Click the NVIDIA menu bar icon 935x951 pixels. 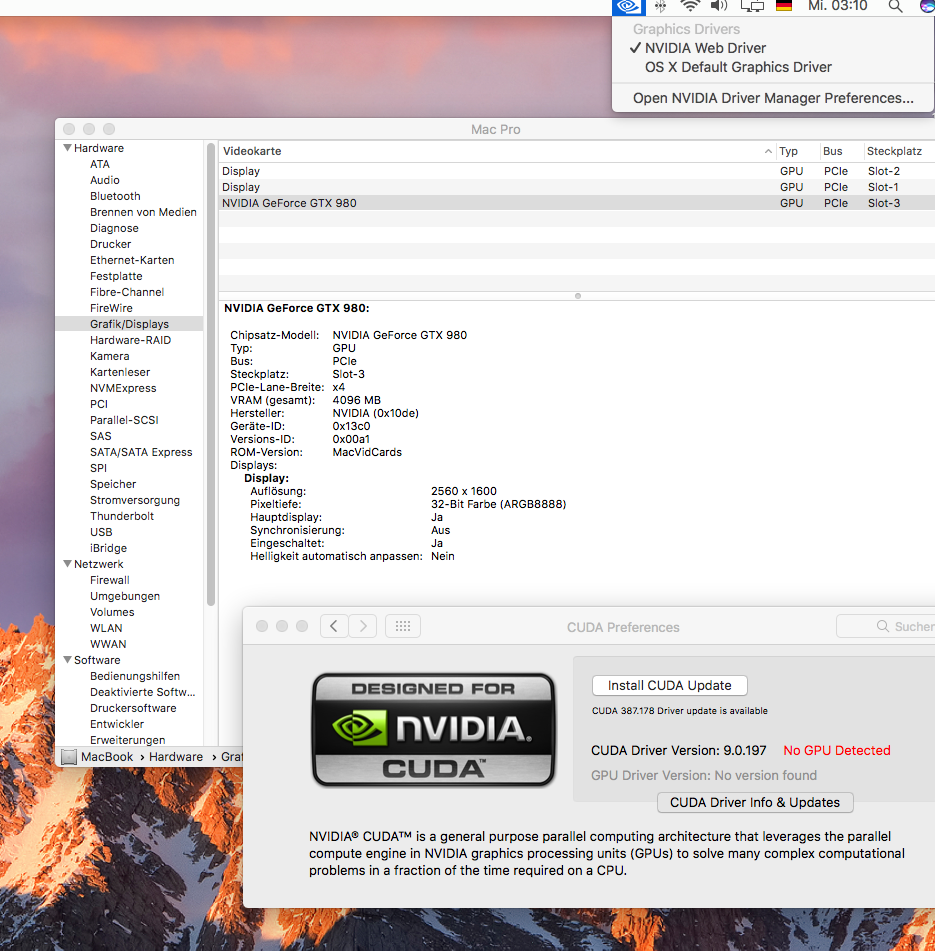[628, 7]
